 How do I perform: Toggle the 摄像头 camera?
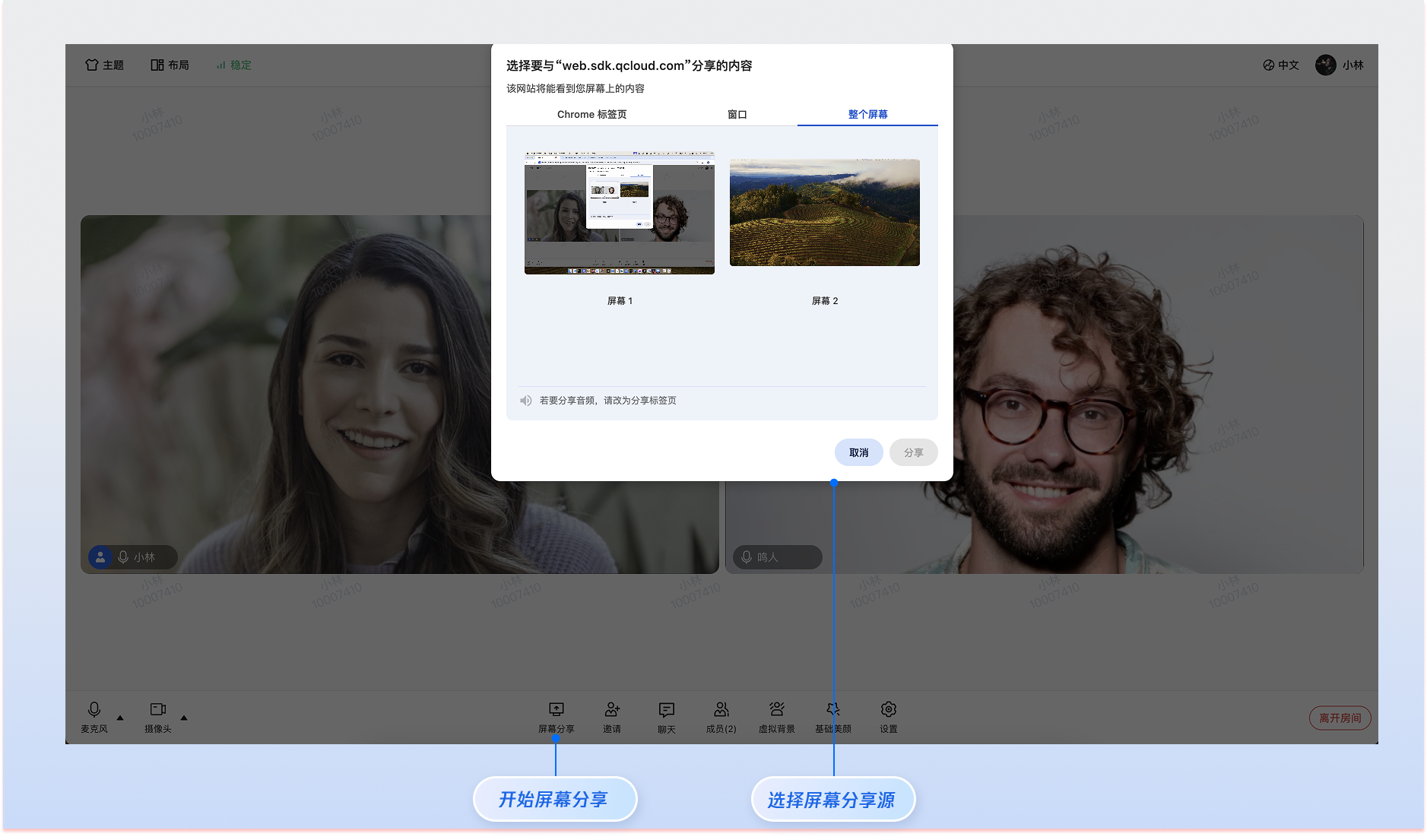(x=158, y=717)
